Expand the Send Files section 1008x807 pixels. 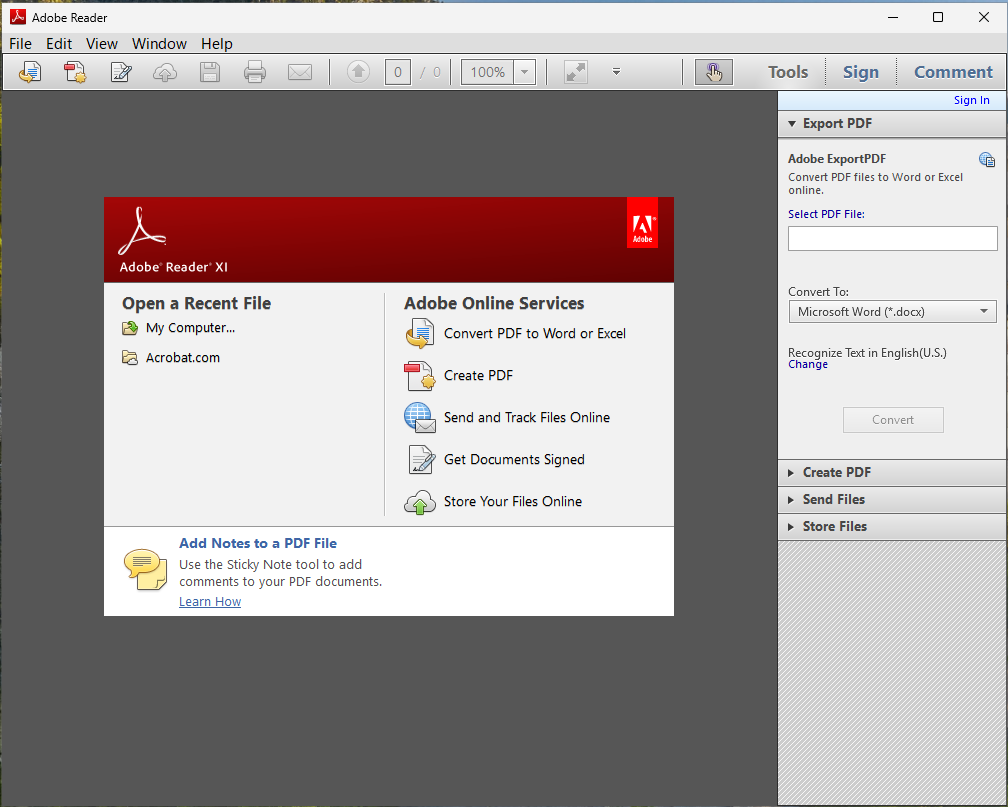(x=833, y=499)
